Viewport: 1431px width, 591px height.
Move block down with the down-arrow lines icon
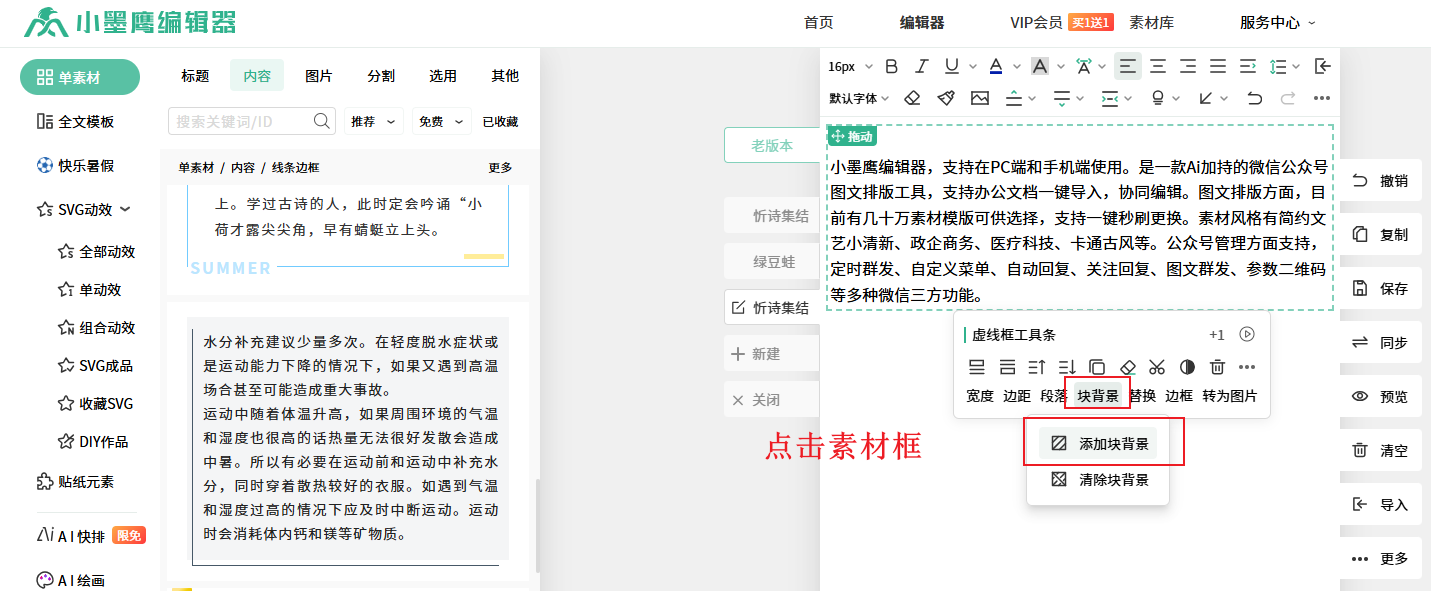tap(1067, 367)
